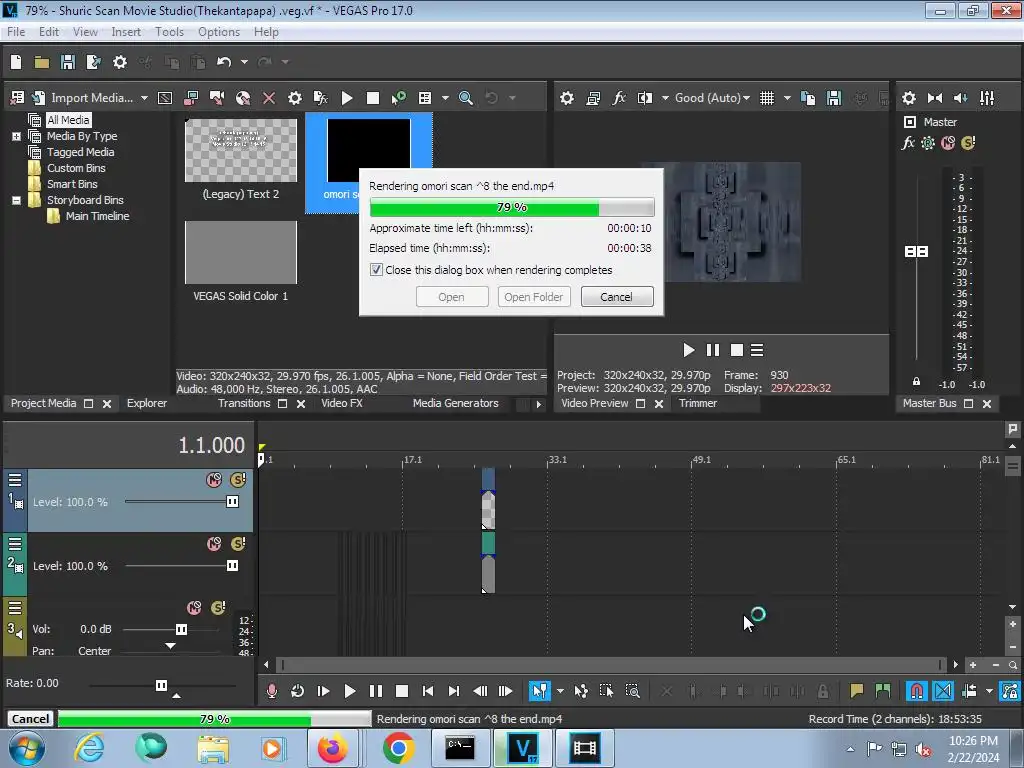
Task: Cancel rendering from the status bar
Action: [30, 719]
